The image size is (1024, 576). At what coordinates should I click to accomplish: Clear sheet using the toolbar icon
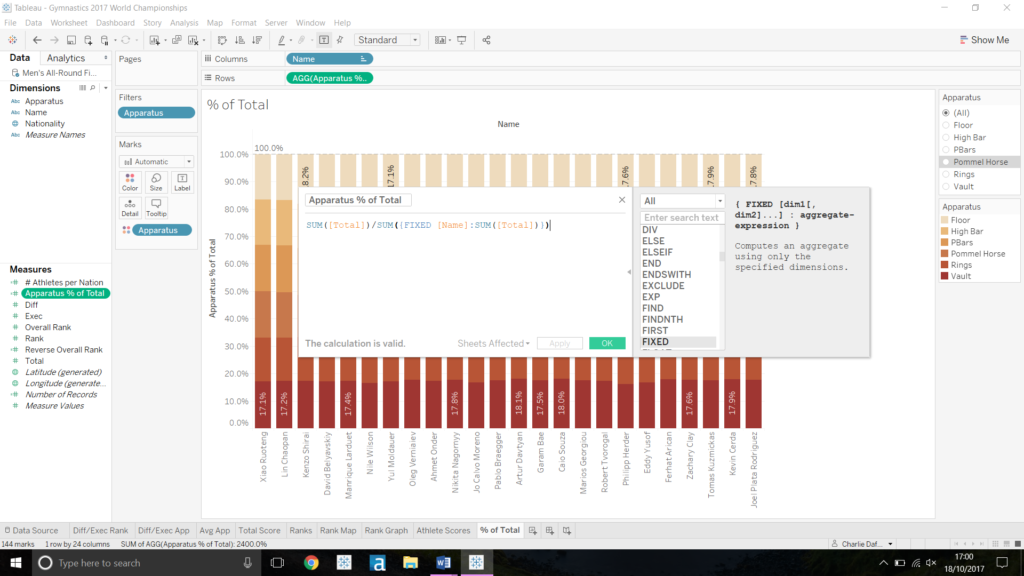coord(193,40)
